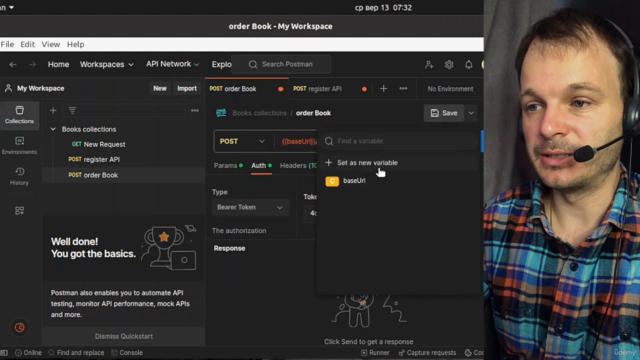Click the orange quickstart progress icon
Image resolution: width=640 pixels, height=360 pixels.
coord(20,327)
